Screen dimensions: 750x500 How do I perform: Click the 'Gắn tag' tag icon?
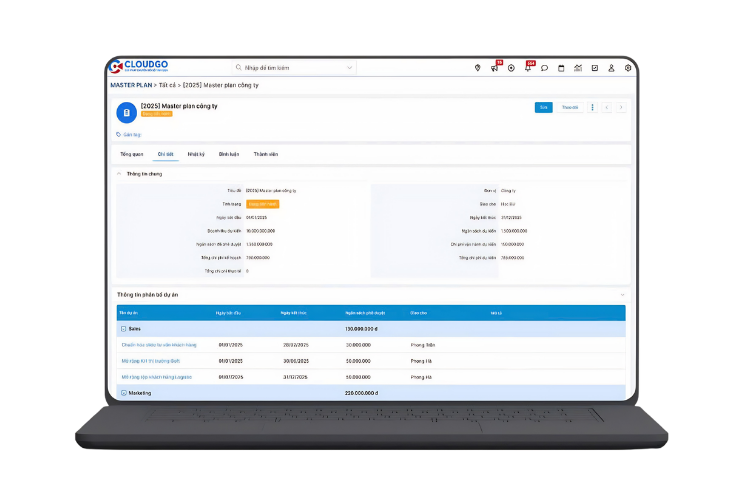click(119, 134)
